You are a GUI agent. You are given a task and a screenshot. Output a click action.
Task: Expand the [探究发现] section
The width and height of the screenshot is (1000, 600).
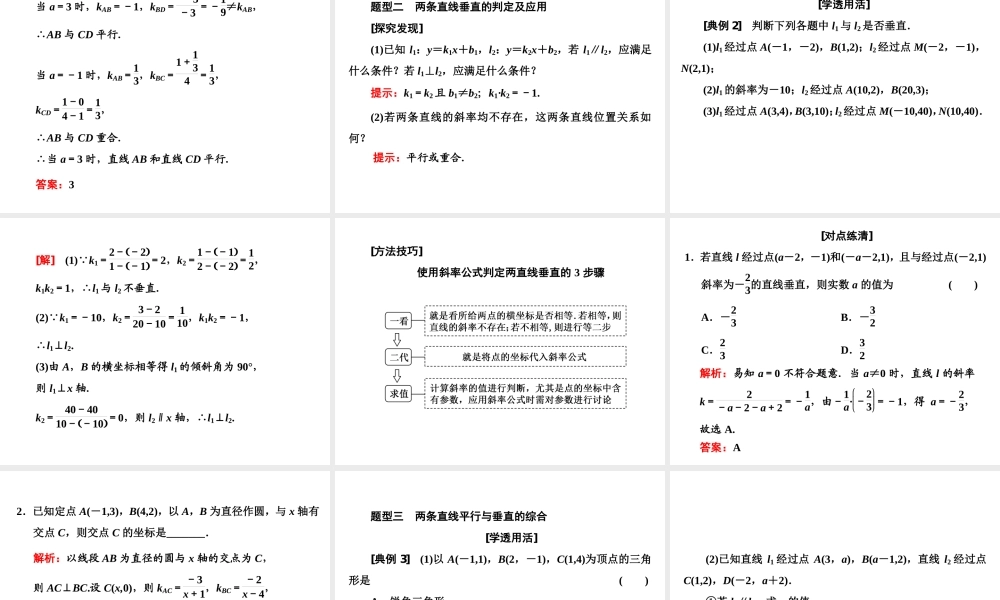tap(398, 27)
